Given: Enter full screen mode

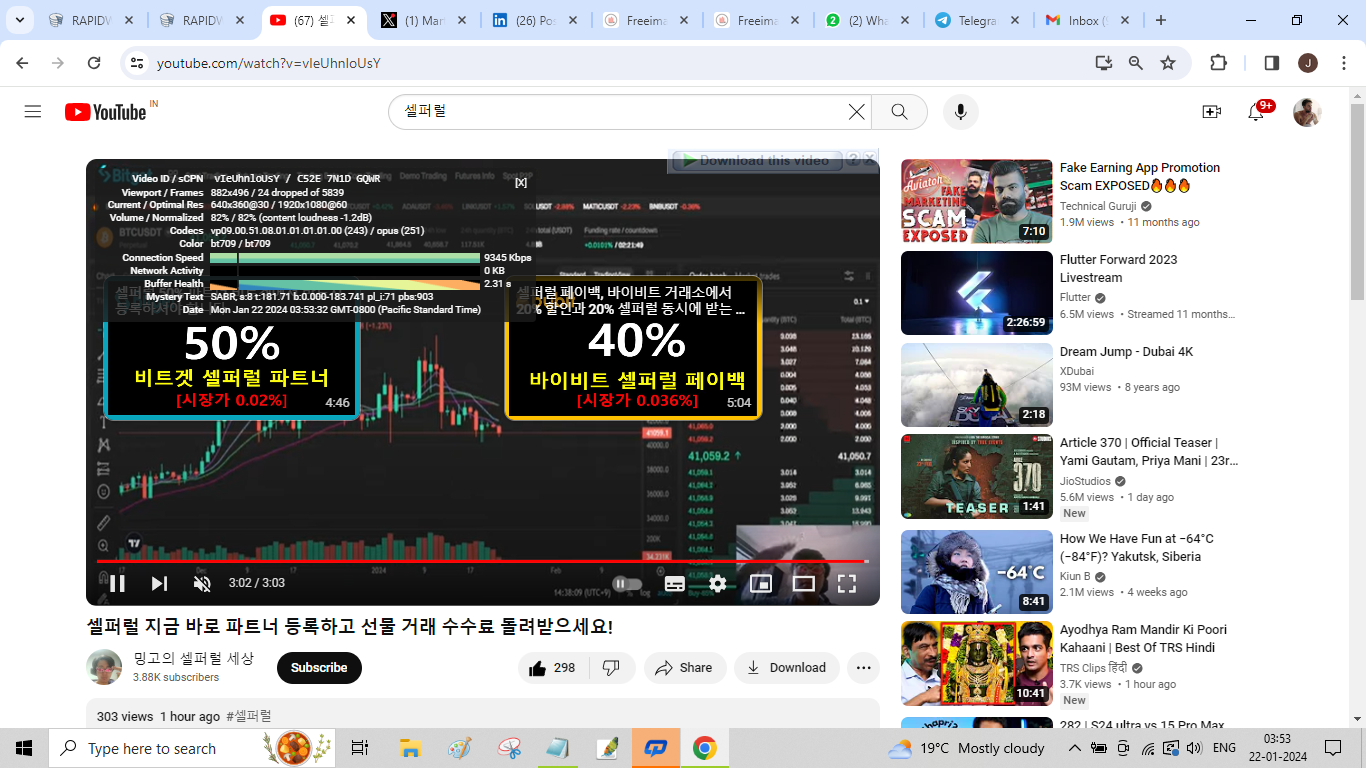Looking at the screenshot, I should 847,583.
